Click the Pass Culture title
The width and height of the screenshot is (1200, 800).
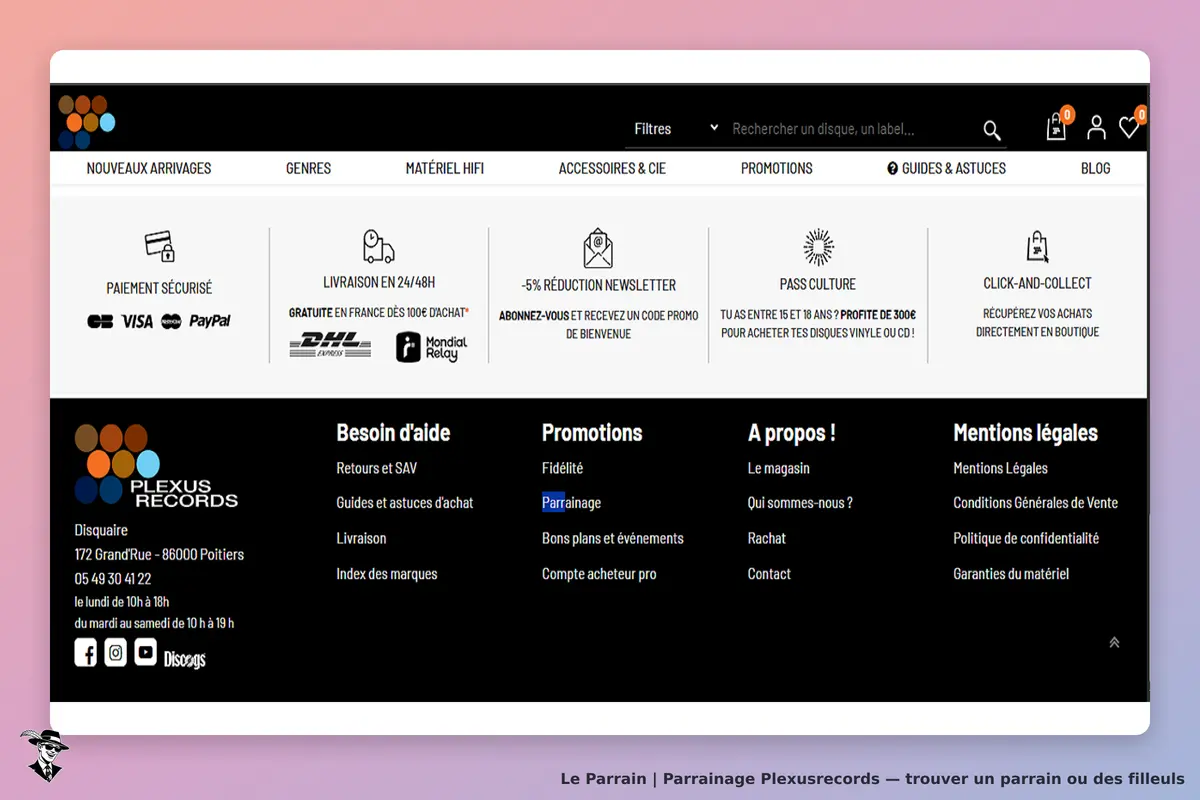pos(818,284)
